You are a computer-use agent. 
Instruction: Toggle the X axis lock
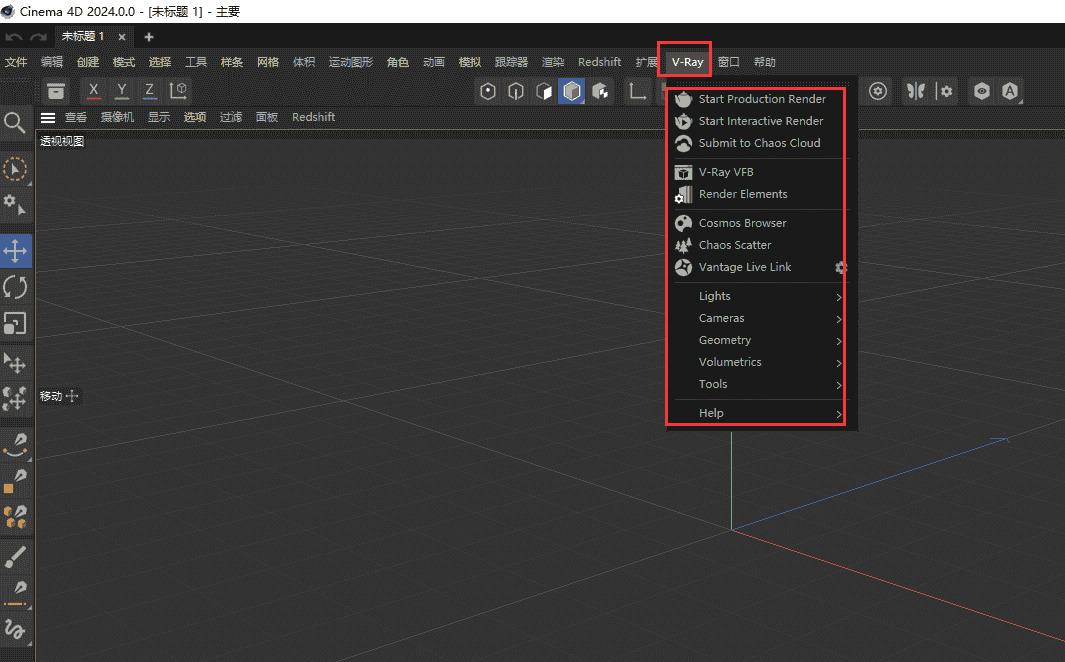click(x=93, y=91)
